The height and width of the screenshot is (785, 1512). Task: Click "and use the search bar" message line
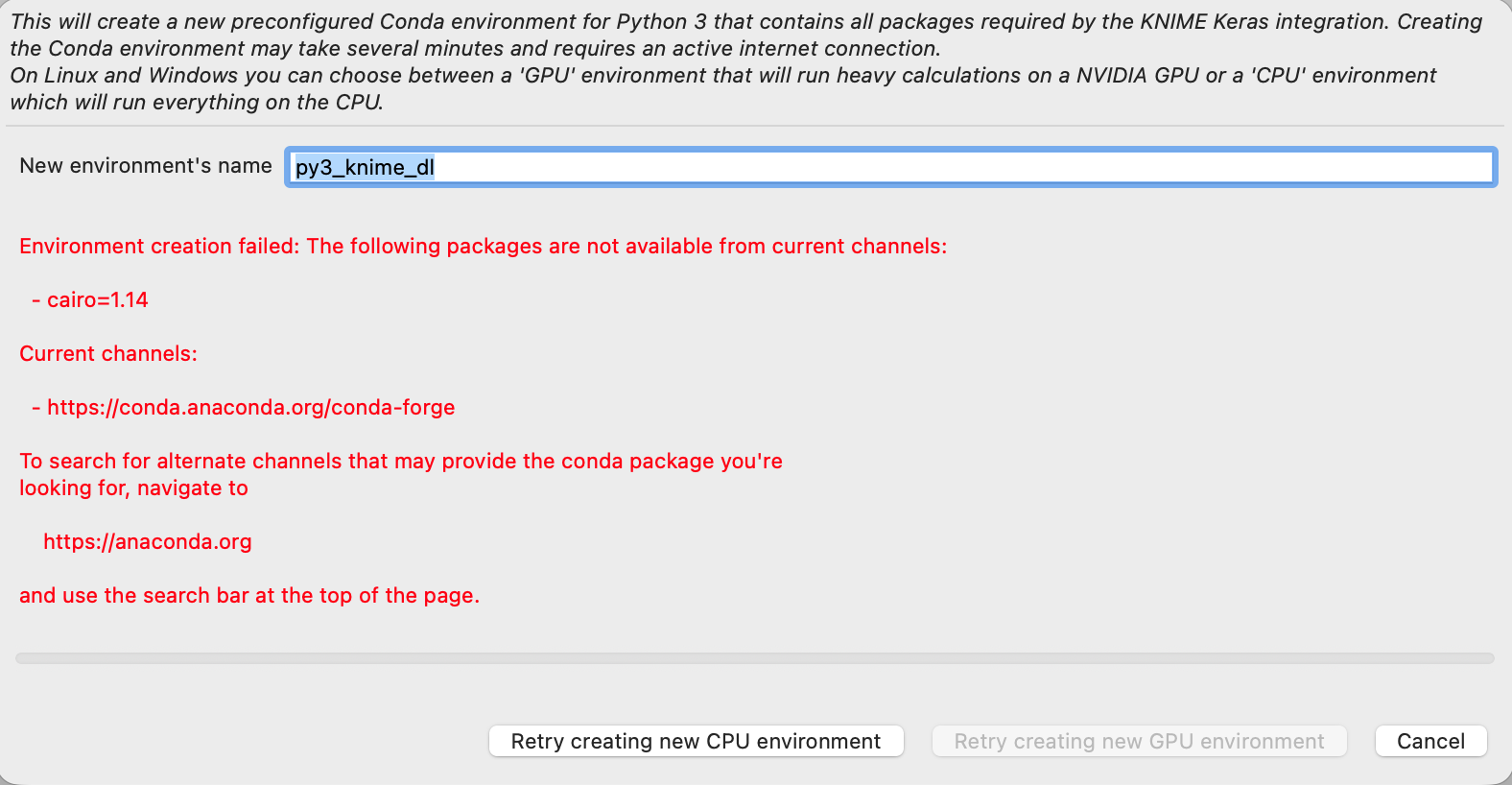tap(249, 596)
